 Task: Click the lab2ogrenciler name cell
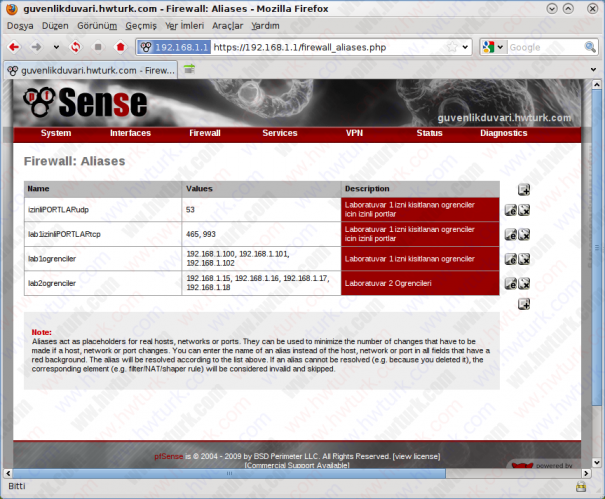pyautogui.click(x=103, y=283)
